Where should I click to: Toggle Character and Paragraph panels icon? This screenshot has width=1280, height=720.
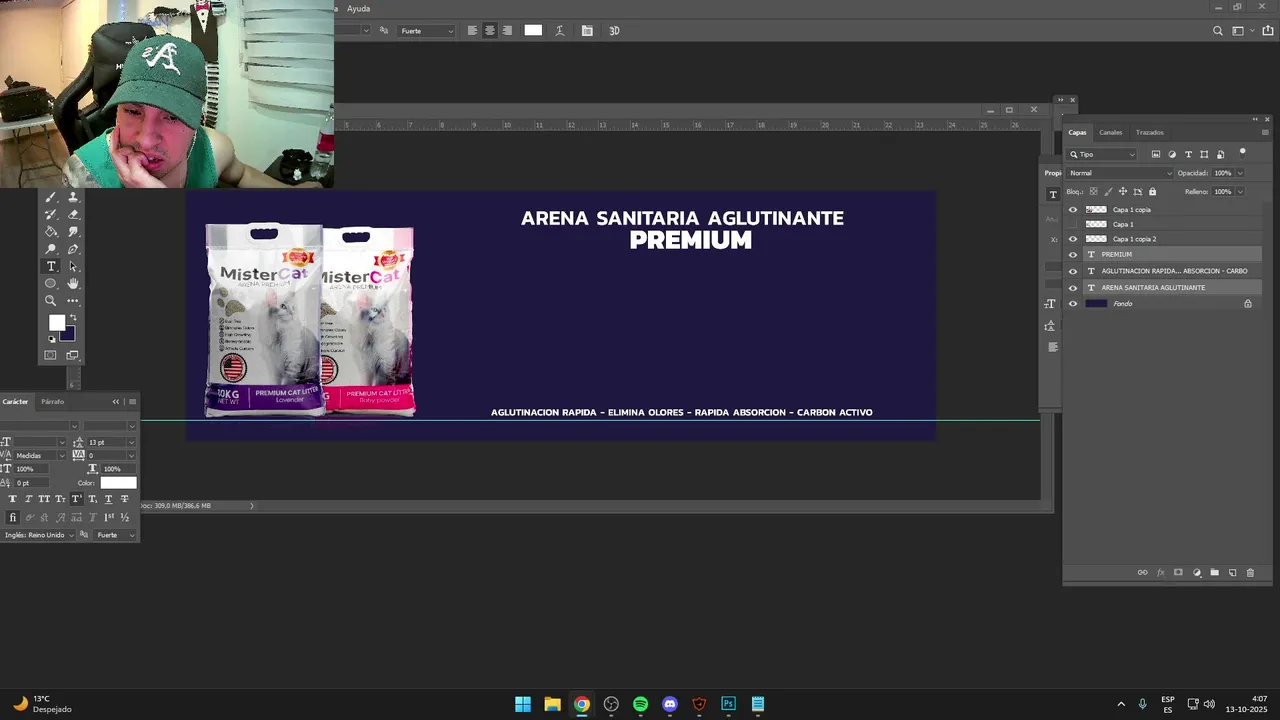[x=587, y=31]
